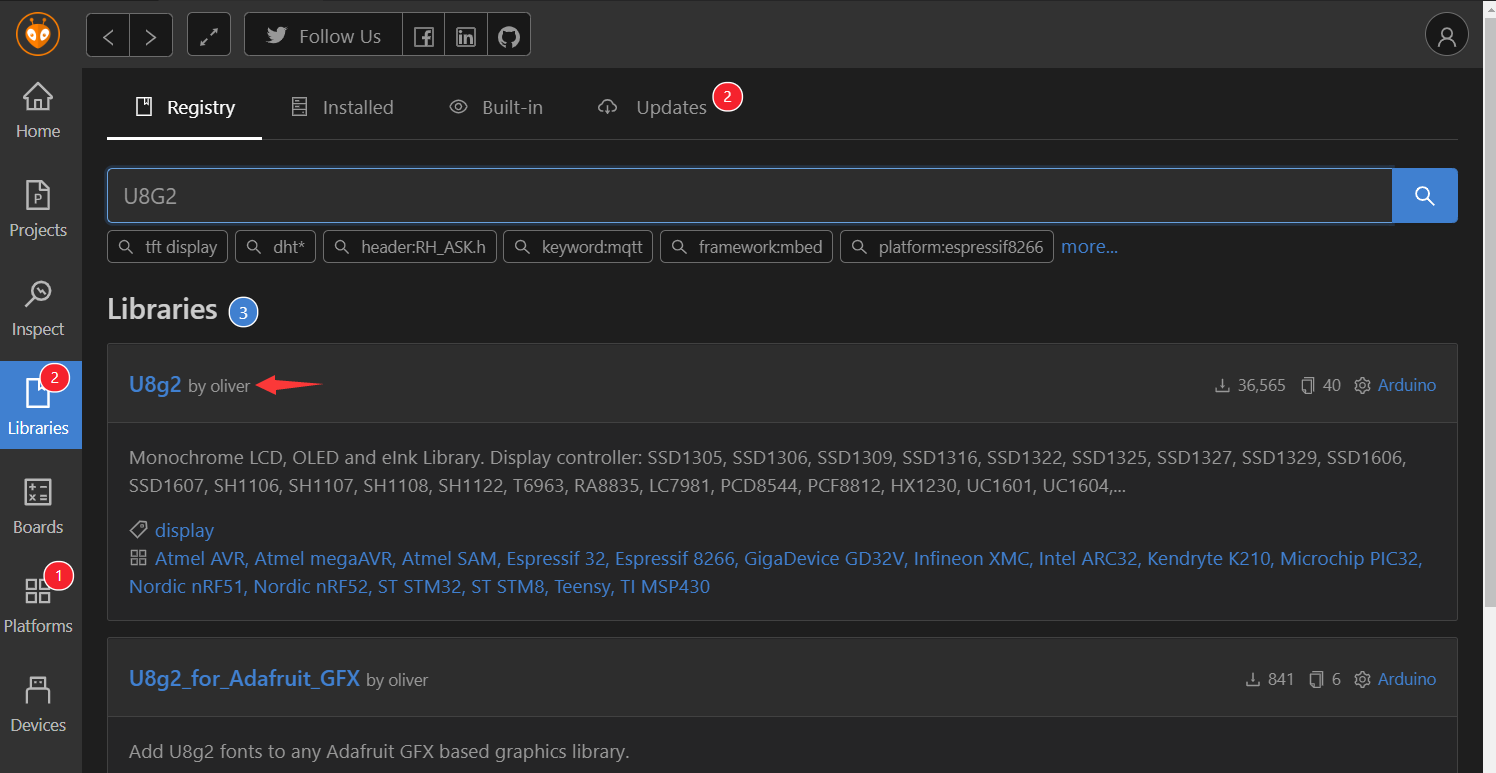Open Boards in the sidebar
Screen dimensions: 1496x773
[x=38, y=507]
